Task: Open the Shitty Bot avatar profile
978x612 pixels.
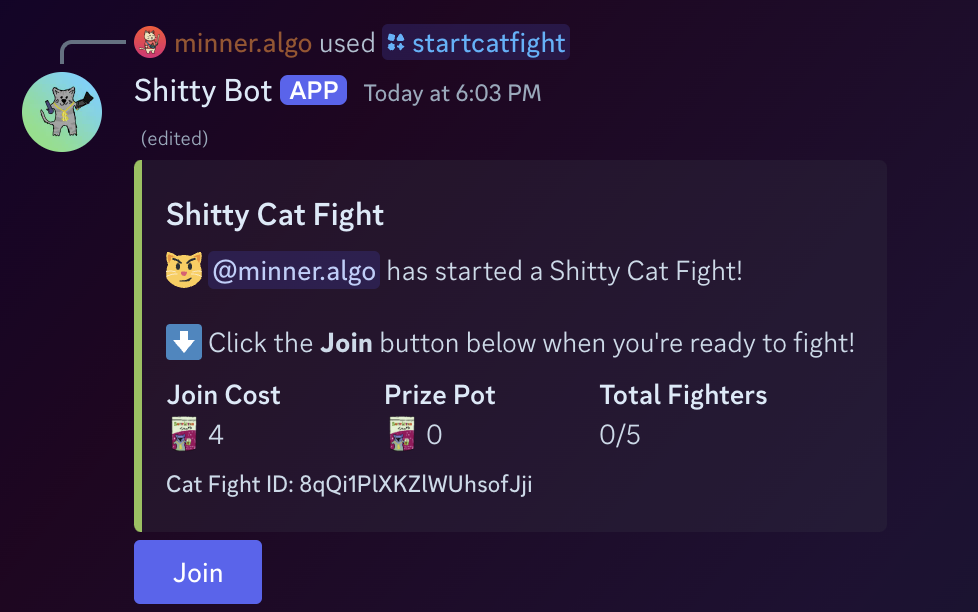Action: click(x=62, y=112)
